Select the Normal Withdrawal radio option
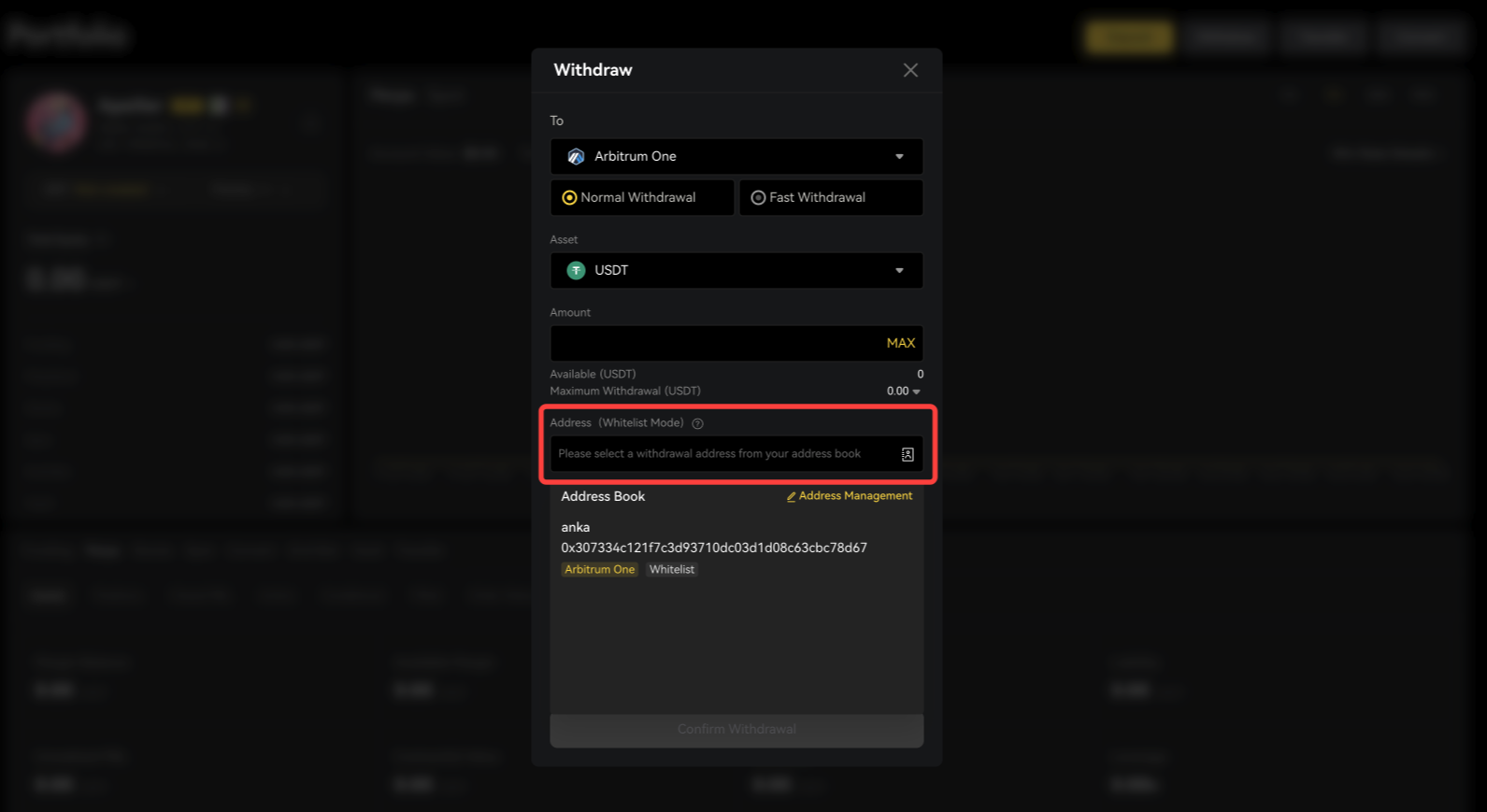Viewport: 1487px width, 812px height. click(569, 198)
